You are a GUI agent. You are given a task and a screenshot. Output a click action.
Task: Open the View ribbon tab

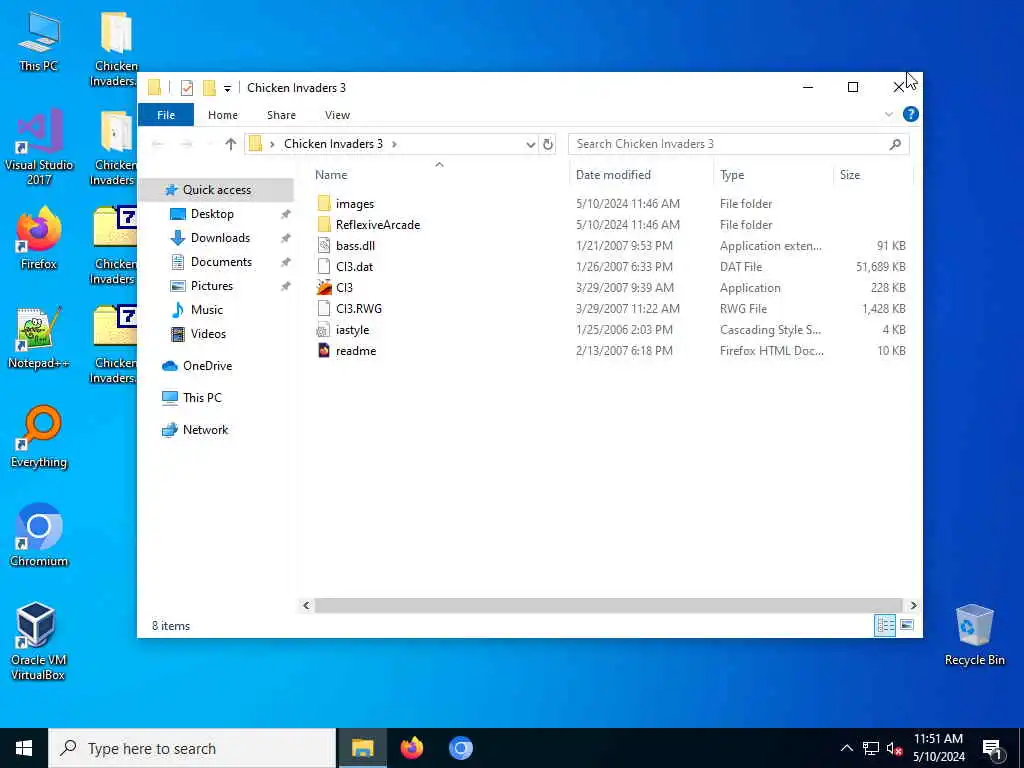(x=338, y=114)
